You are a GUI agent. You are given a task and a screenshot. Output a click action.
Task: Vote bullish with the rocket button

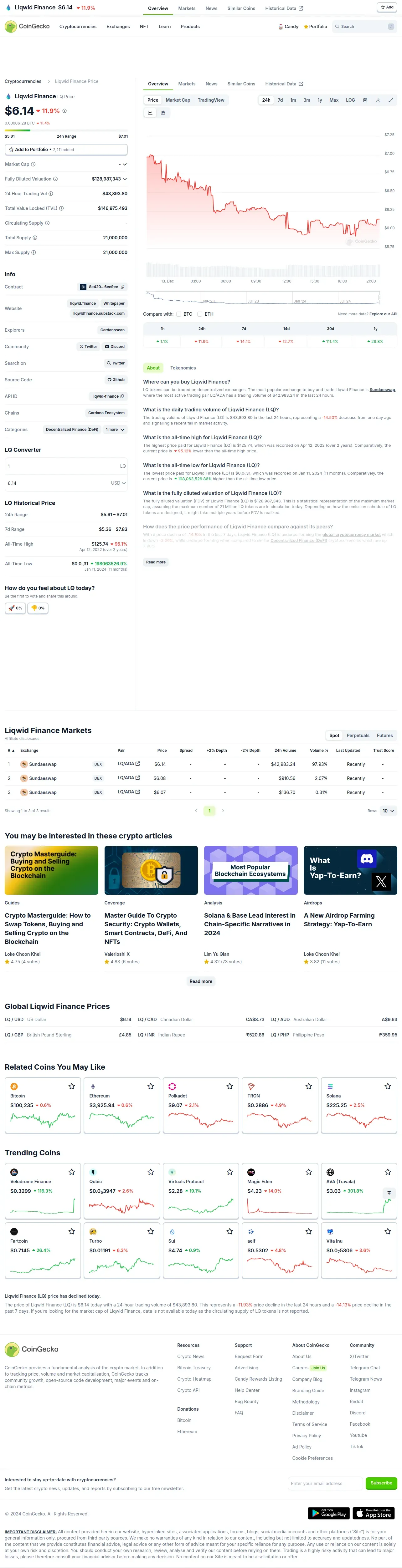point(15,608)
